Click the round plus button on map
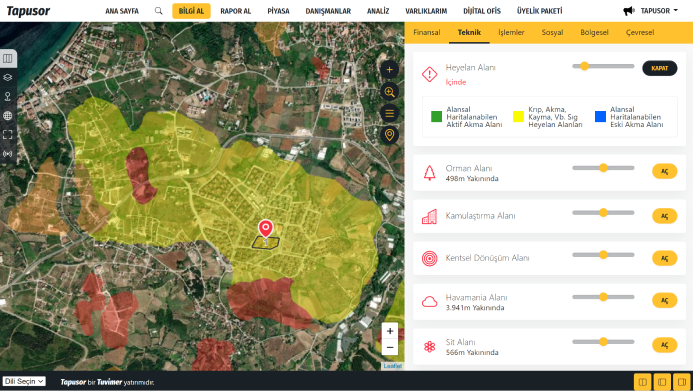This screenshot has width=693, height=391. [x=389, y=69]
